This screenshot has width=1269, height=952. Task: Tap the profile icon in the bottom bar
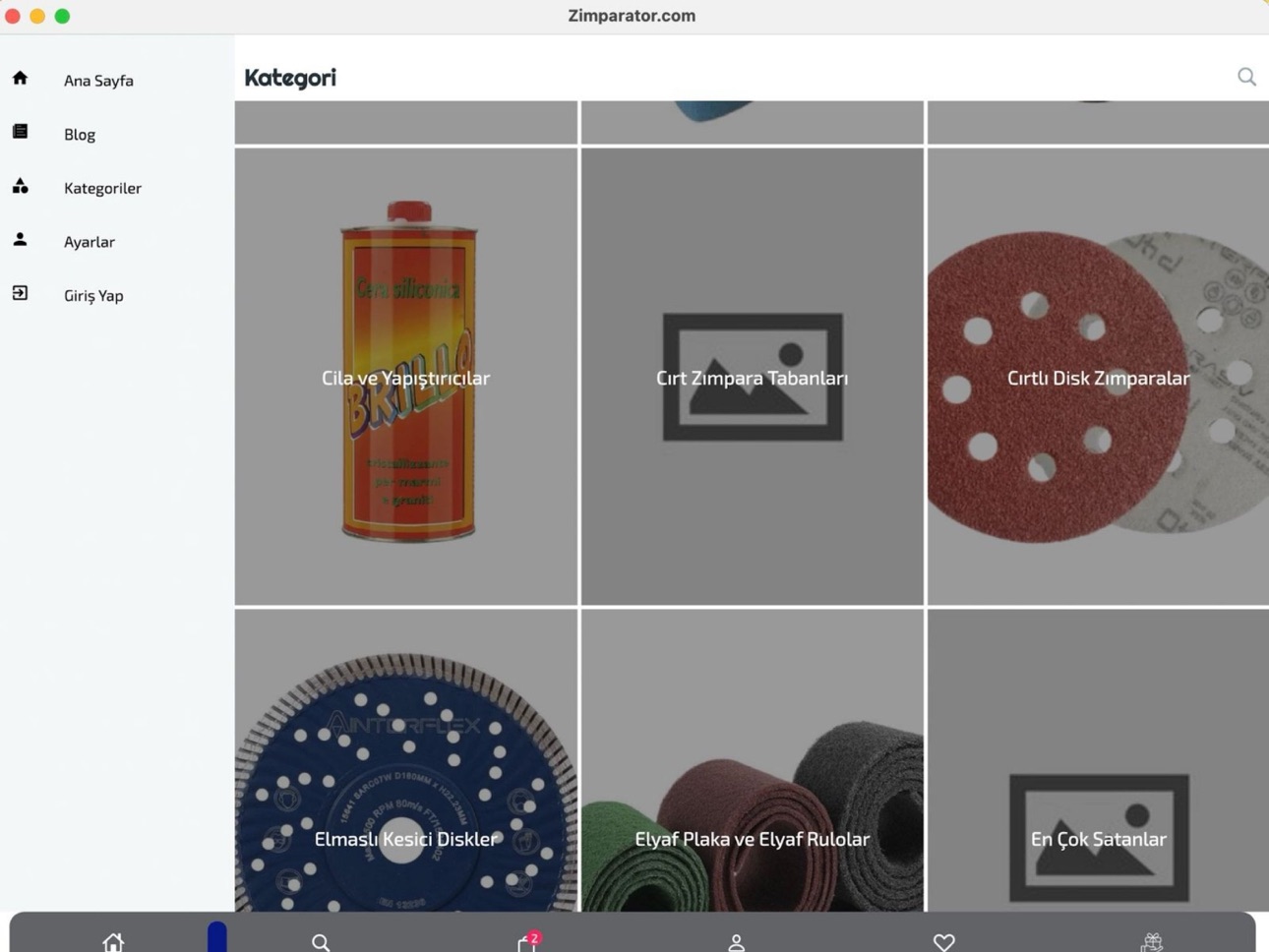pyautogui.click(x=736, y=942)
